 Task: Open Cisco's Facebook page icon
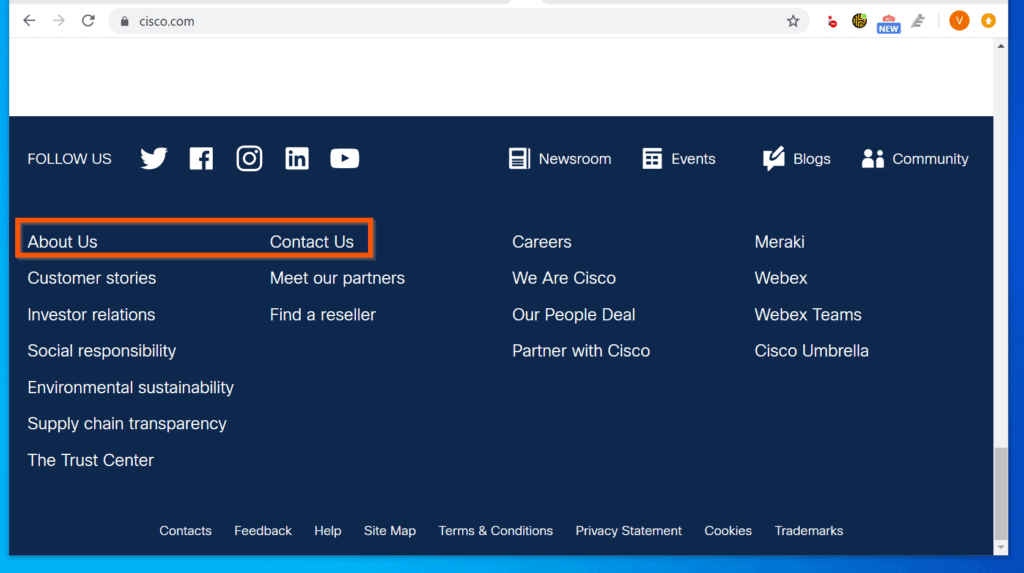(x=201, y=158)
